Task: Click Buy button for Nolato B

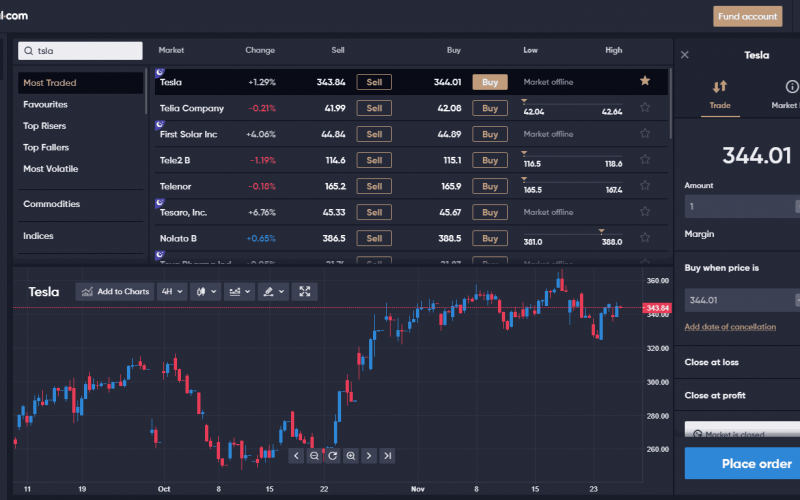Action: pyautogui.click(x=490, y=238)
